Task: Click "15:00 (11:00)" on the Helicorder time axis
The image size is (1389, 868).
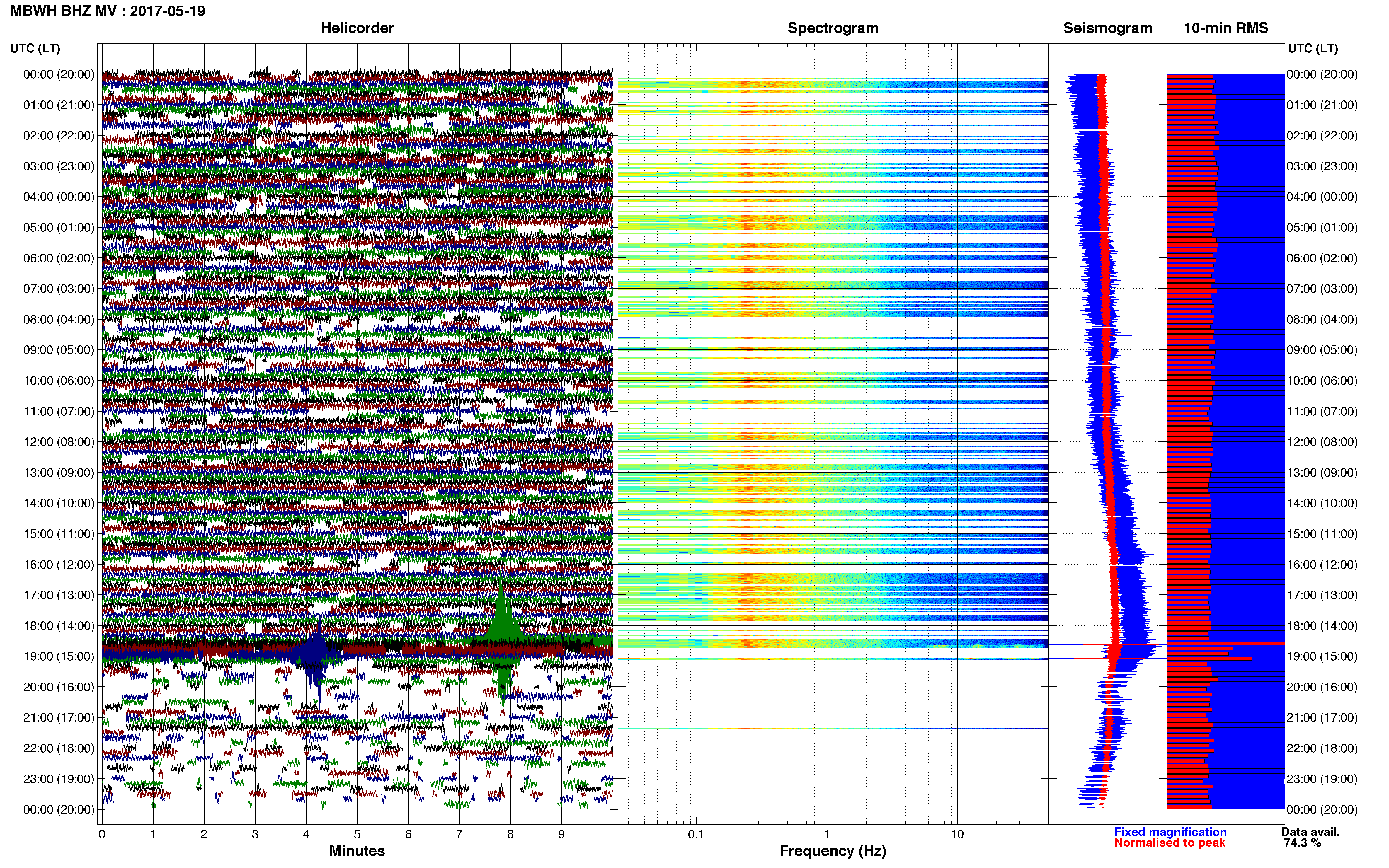Action: coord(59,534)
